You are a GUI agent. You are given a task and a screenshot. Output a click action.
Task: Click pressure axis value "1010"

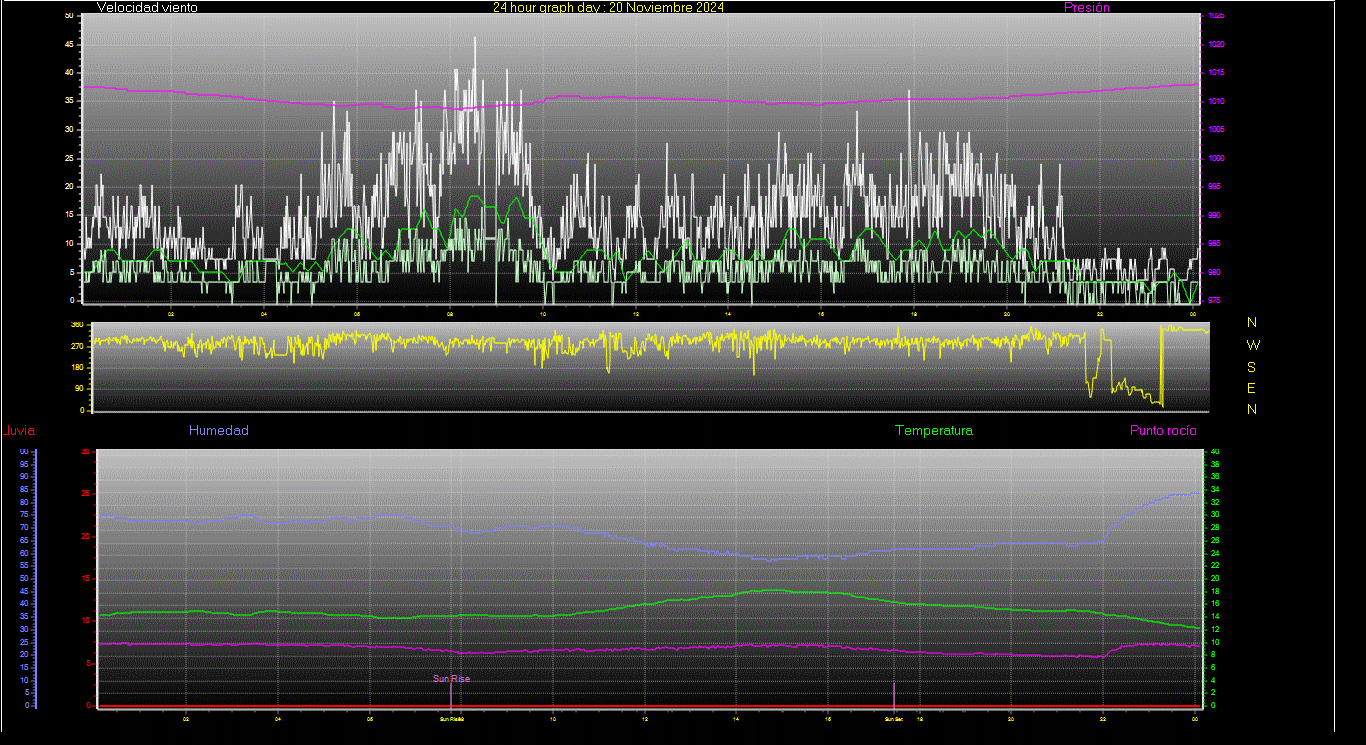pyautogui.click(x=1215, y=101)
